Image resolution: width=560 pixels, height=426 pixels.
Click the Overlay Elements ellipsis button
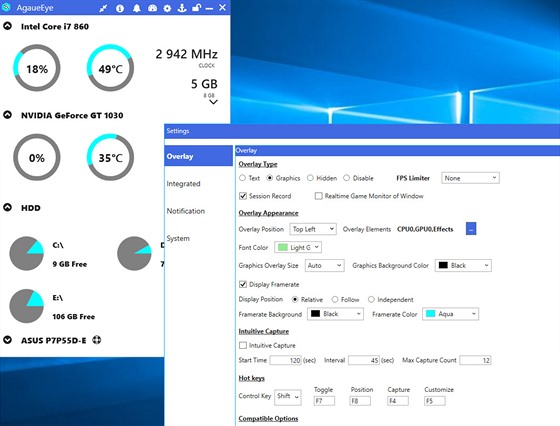click(x=471, y=229)
